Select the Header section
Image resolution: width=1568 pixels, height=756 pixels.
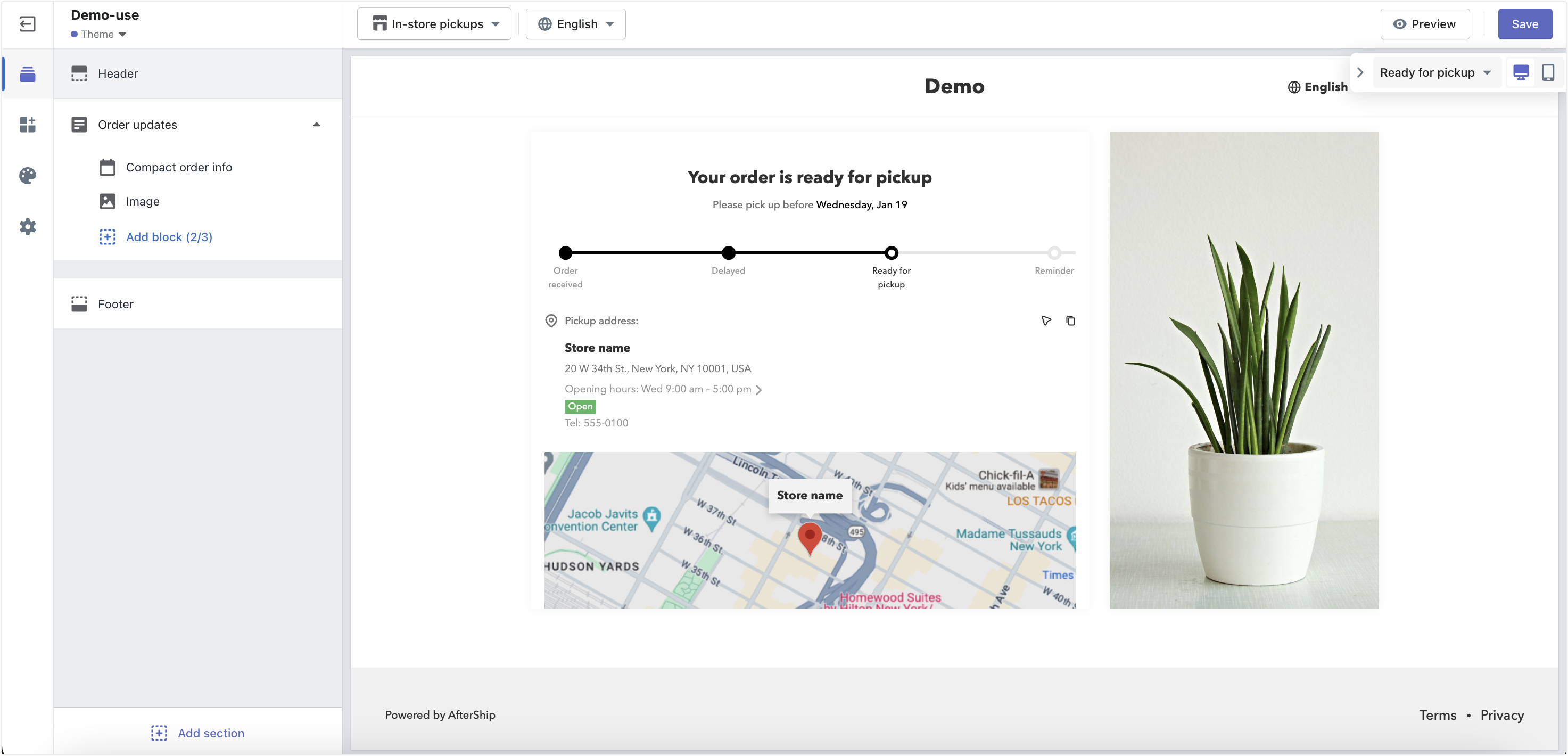click(118, 73)
